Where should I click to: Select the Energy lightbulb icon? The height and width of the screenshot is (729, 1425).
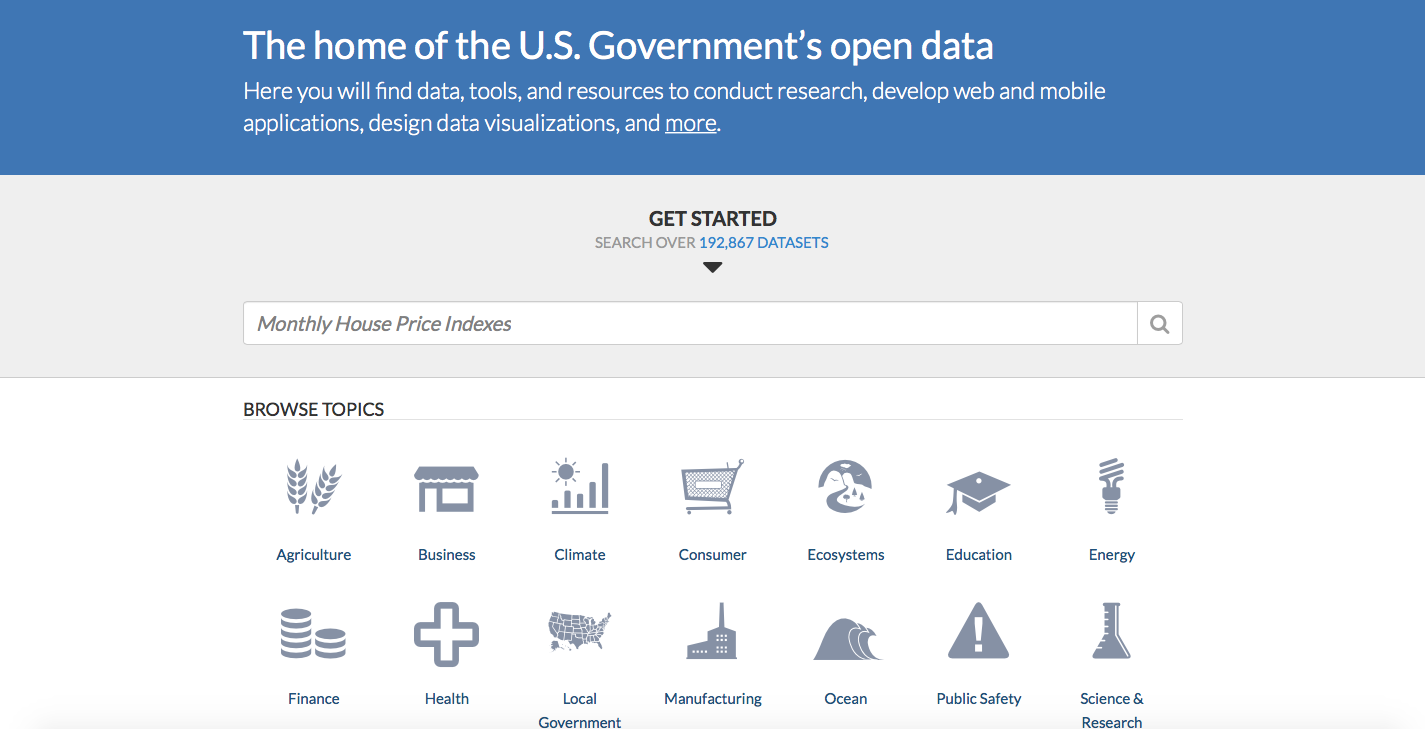click(1111, 487)
